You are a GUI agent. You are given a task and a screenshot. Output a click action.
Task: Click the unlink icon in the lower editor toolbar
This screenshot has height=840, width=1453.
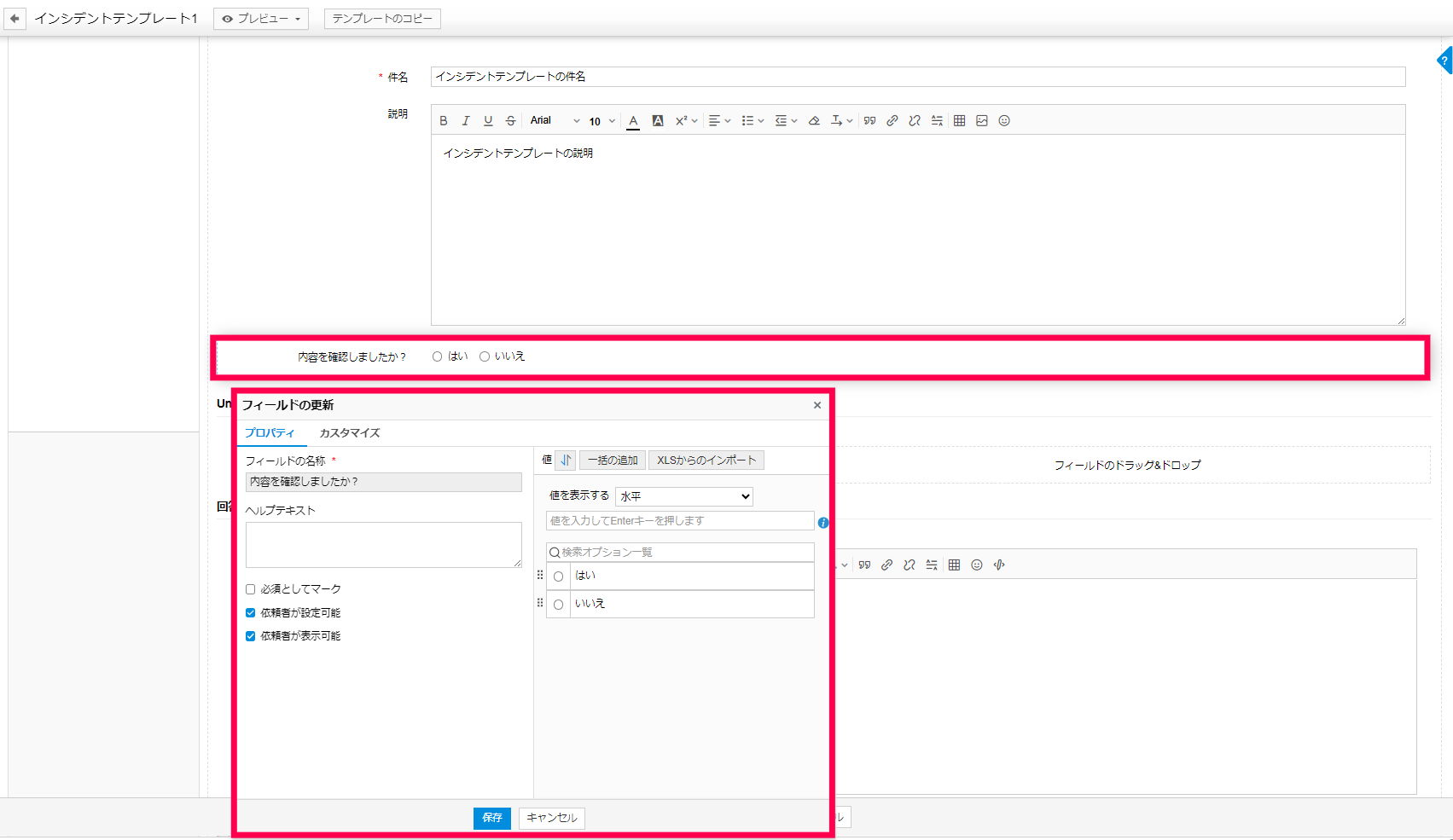(x=910, y=565)
